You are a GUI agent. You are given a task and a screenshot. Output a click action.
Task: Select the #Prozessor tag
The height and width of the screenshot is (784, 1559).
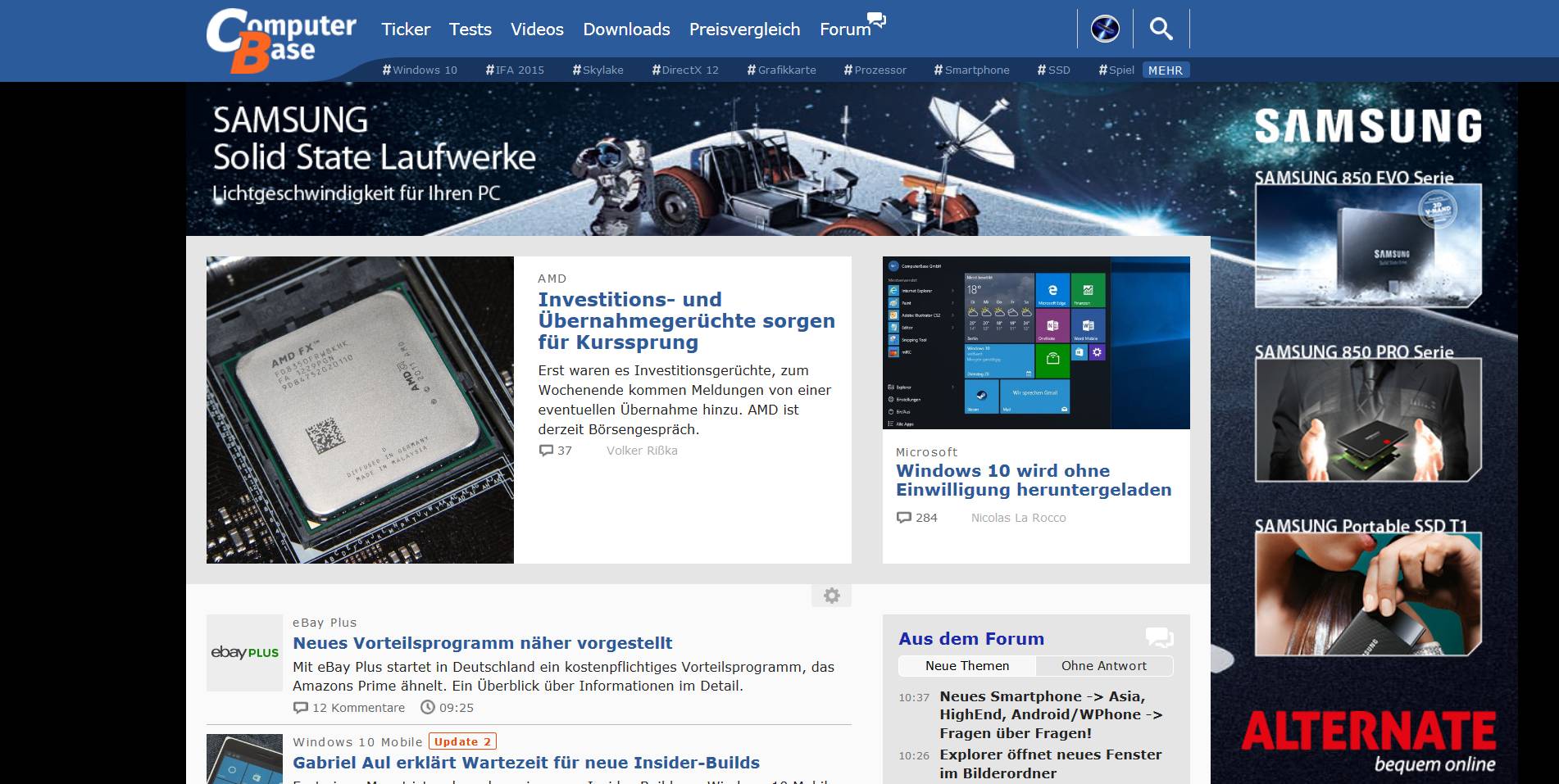(x=875, y=70)
